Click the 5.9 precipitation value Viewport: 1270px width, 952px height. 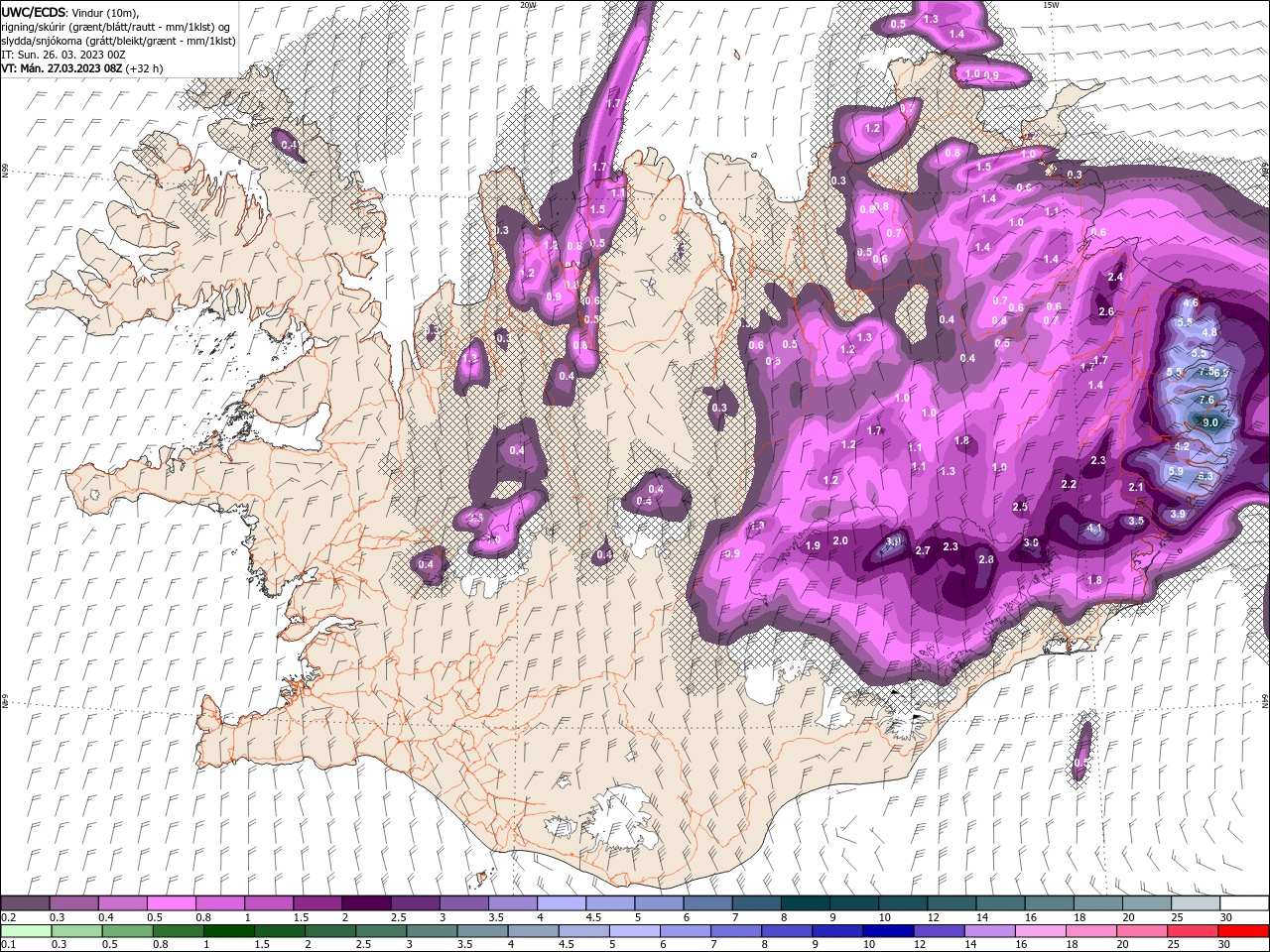click(1176, 471)
